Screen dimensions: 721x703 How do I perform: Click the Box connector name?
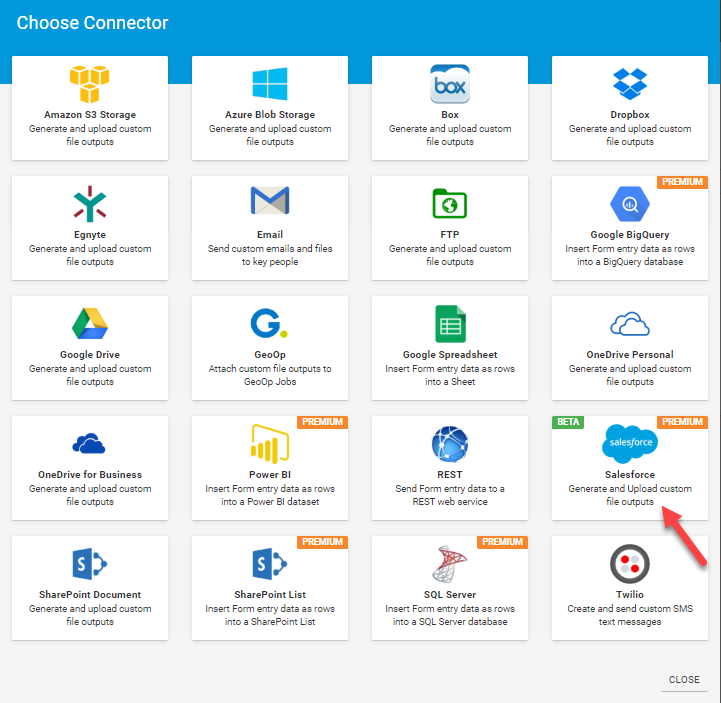pos(450,114)
